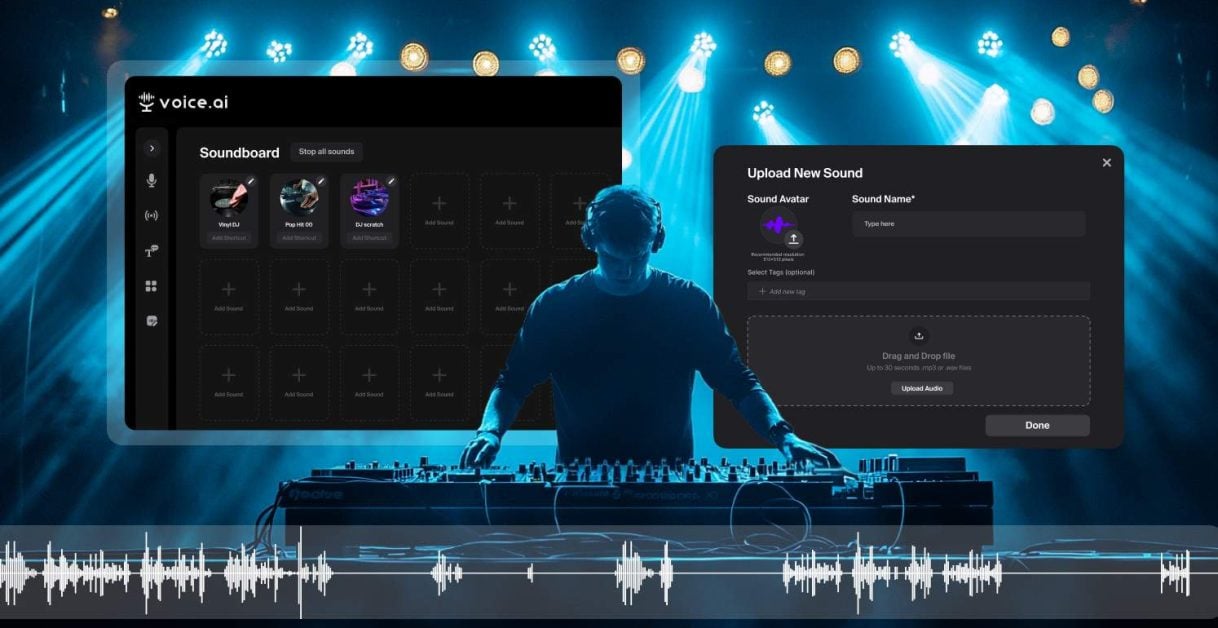Expand the sidebar with the chevron arrow

(x=152, y=148)
